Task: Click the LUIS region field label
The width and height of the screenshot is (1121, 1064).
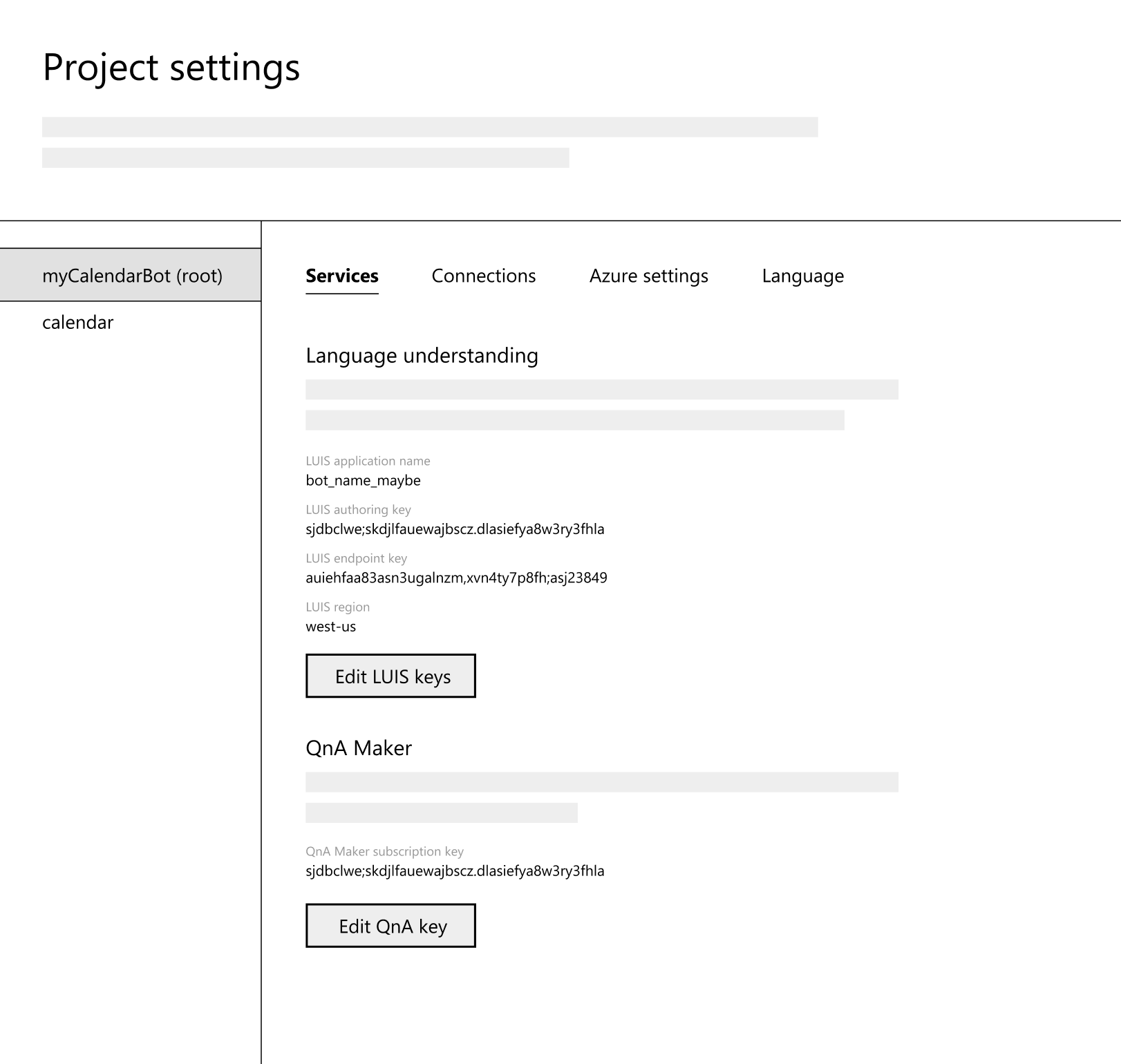Action: click(x=337, y=607)
